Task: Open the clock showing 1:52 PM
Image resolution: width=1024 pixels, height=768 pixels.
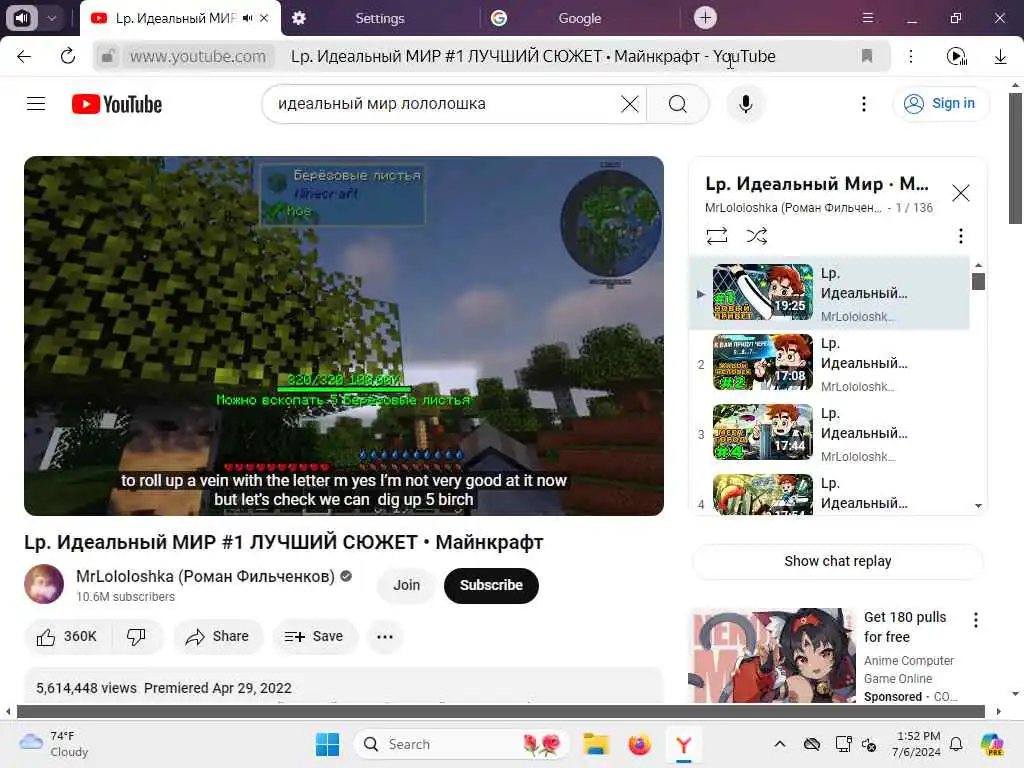Action: tap(918, 744)
